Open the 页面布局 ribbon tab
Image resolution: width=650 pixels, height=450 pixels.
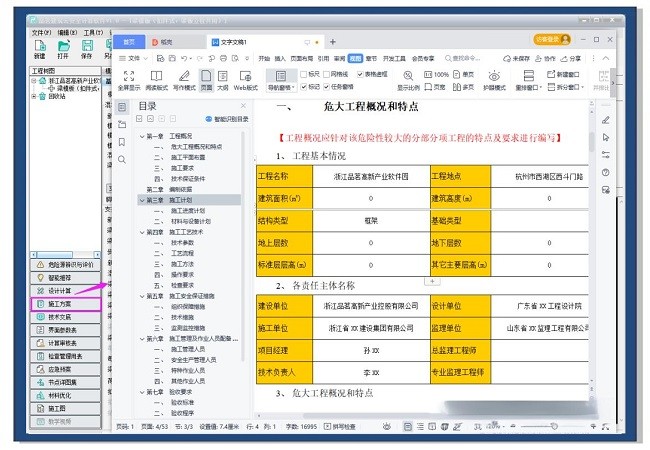301,58
